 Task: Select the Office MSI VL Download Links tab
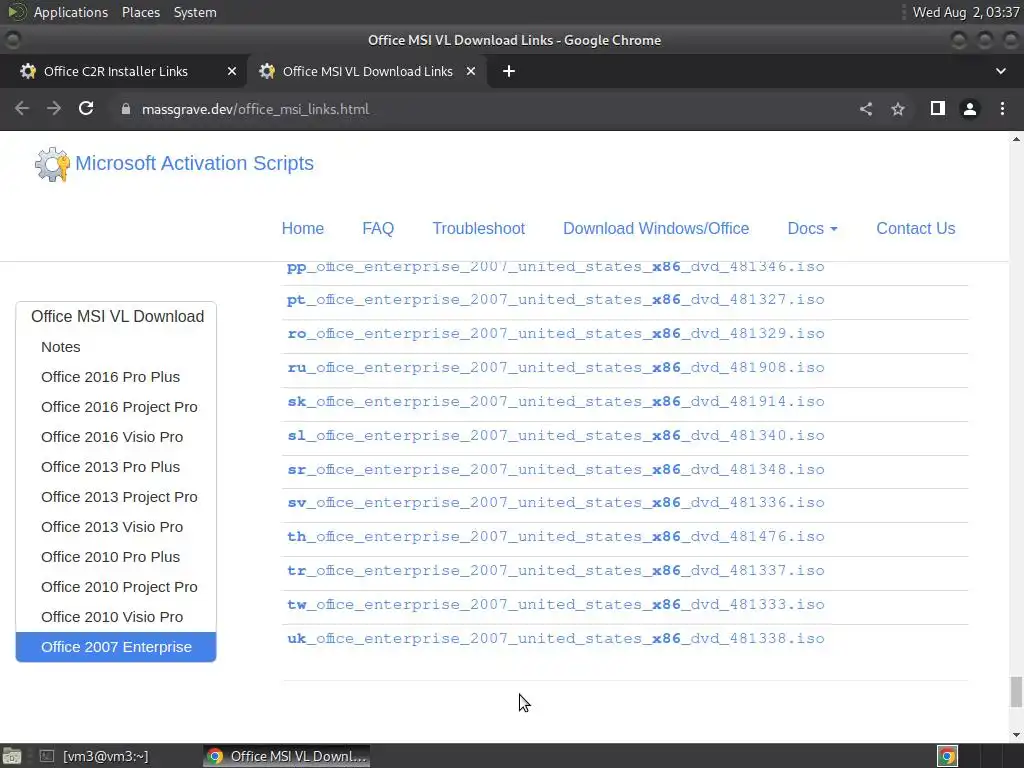367,71
